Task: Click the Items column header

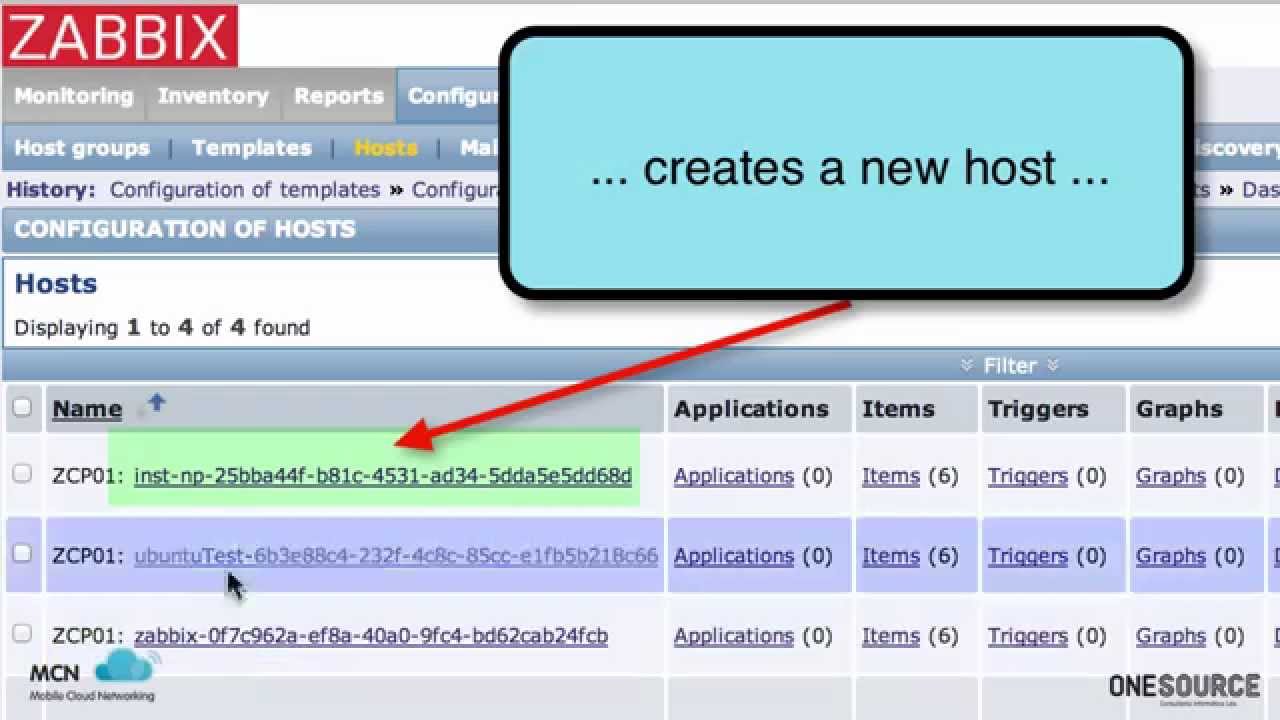Action: tap(898, 409)
